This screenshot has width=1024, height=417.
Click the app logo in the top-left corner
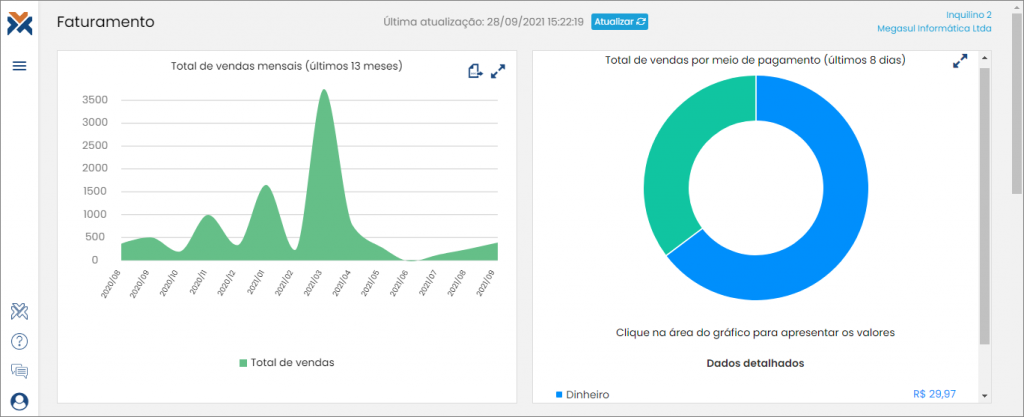[x=19, y=23]
